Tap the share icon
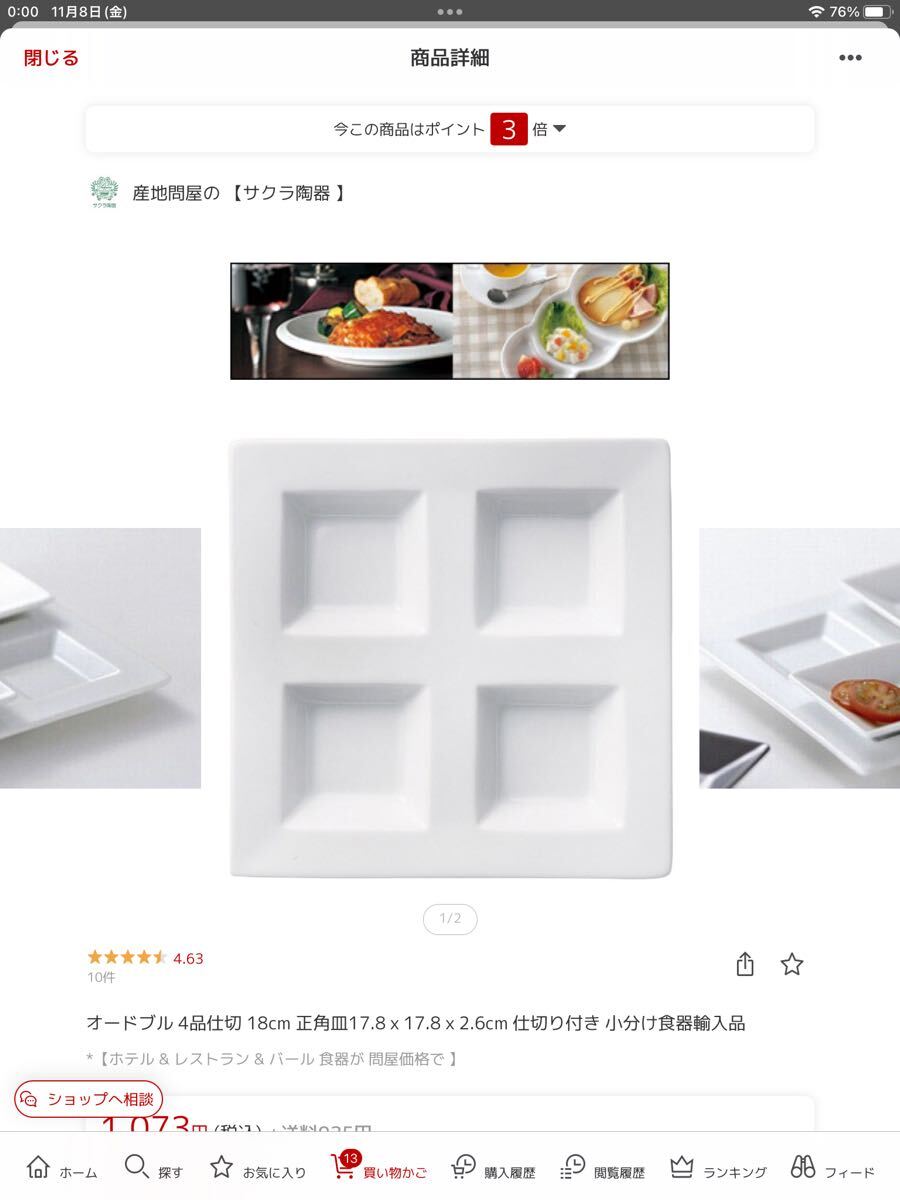The image size is (900, 1200). click(x=744, y=964)
